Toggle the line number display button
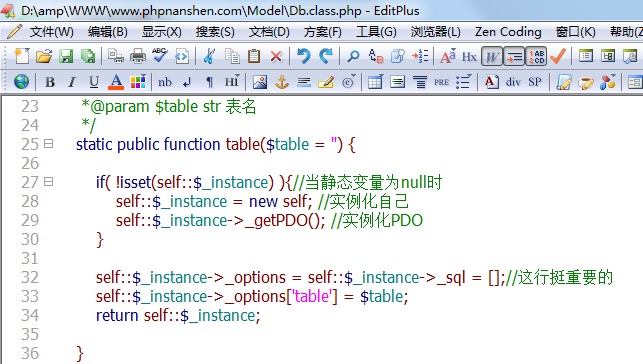Viewport: 643px width, 364px height. [536, 56]
